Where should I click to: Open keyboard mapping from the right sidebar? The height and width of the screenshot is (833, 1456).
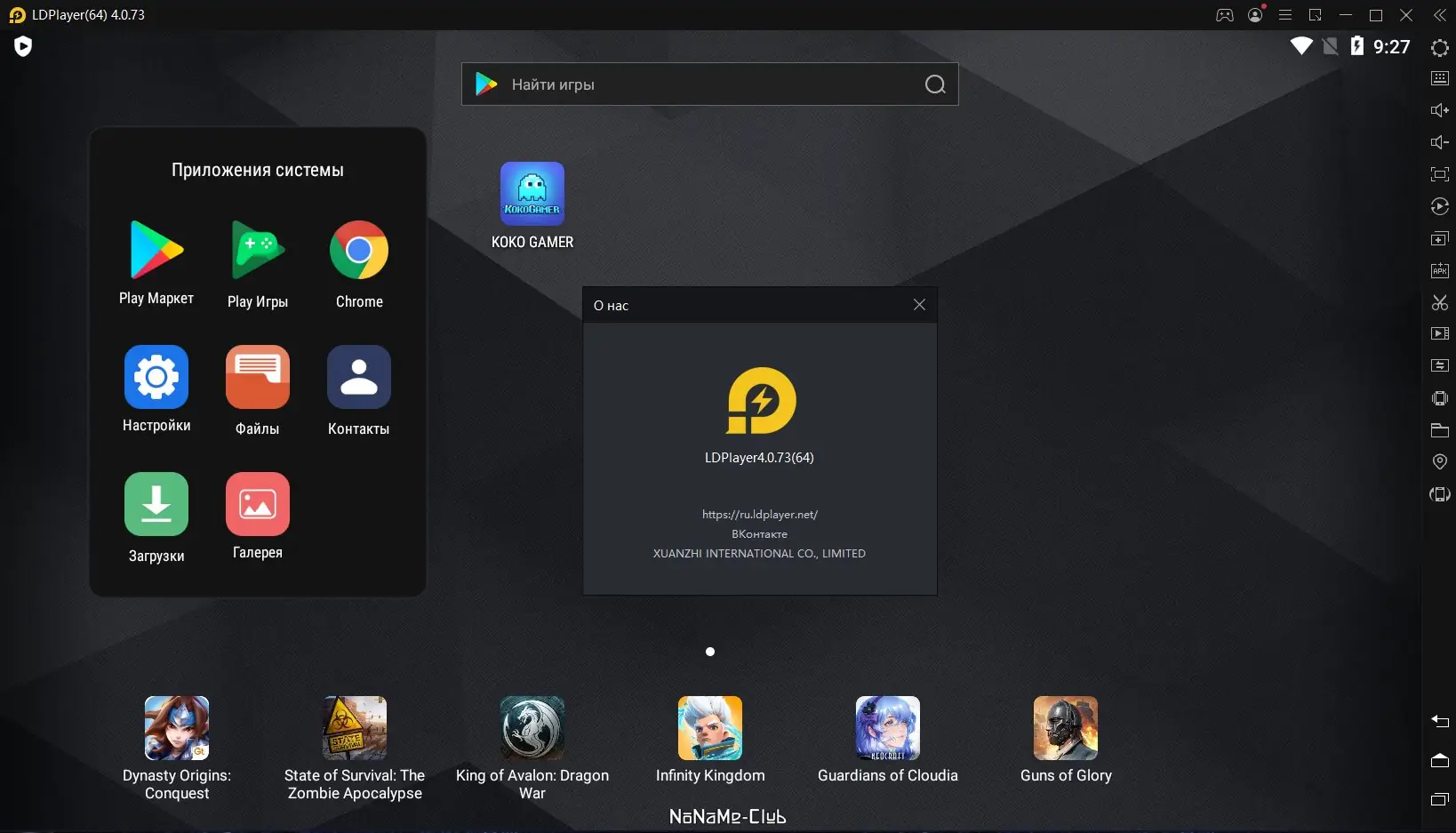pyautogui.click(x=1440, y=78)
